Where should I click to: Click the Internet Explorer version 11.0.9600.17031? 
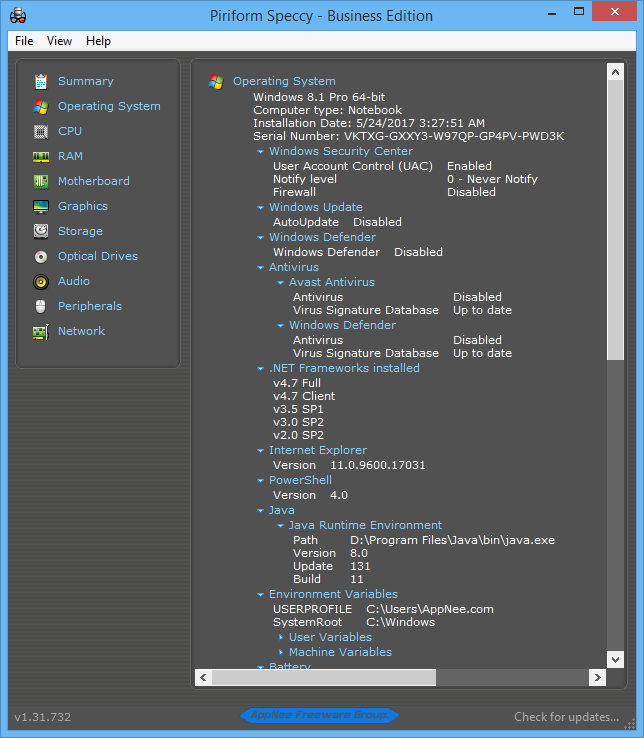378,465
